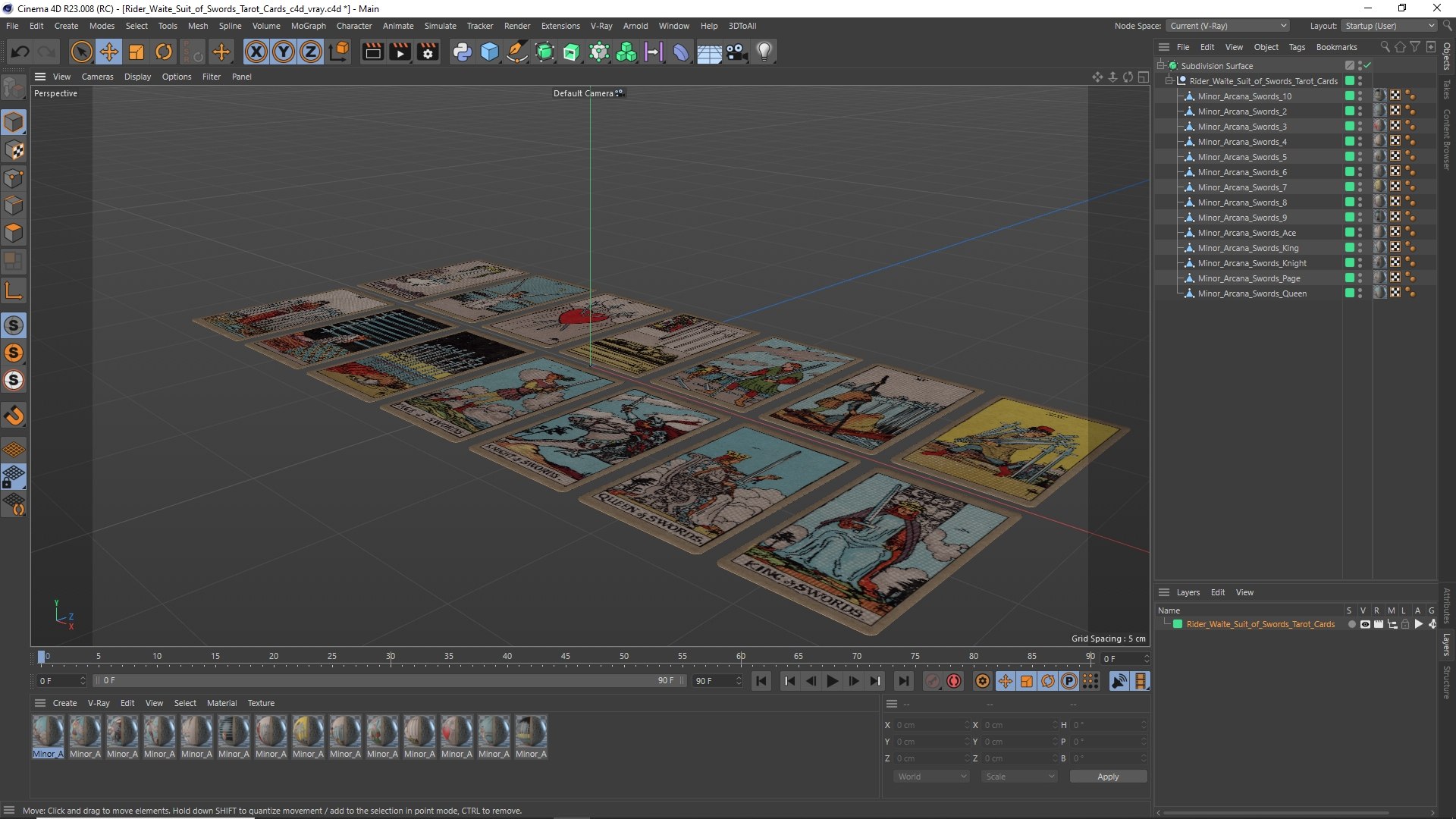Toggle X axis lock
This screenshot has width=1456, height=819.
(x=256, y=52)
